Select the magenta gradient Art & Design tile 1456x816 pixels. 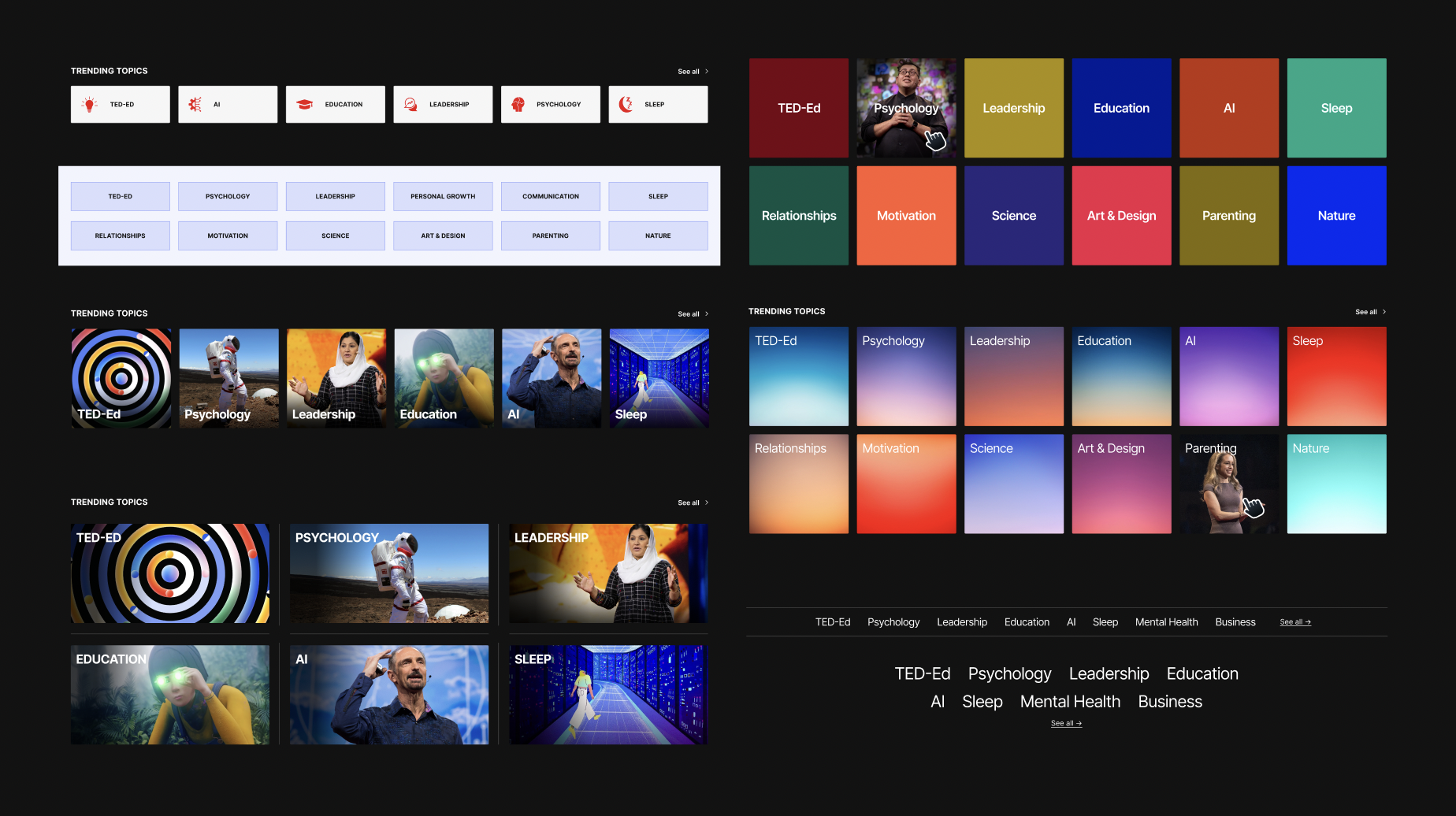click(1122, 484)
